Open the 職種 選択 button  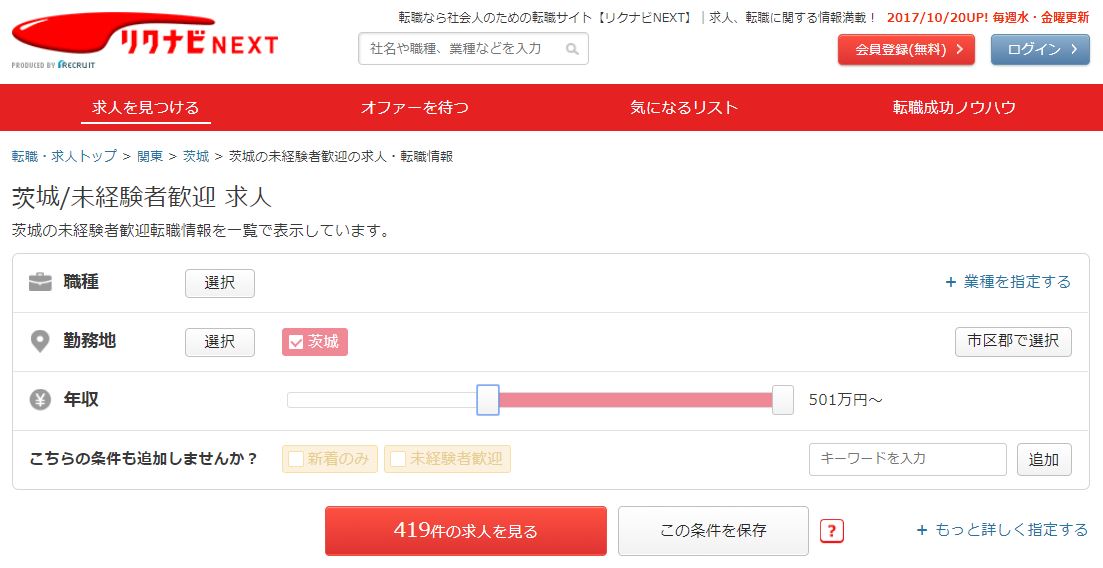click(219, 283)
